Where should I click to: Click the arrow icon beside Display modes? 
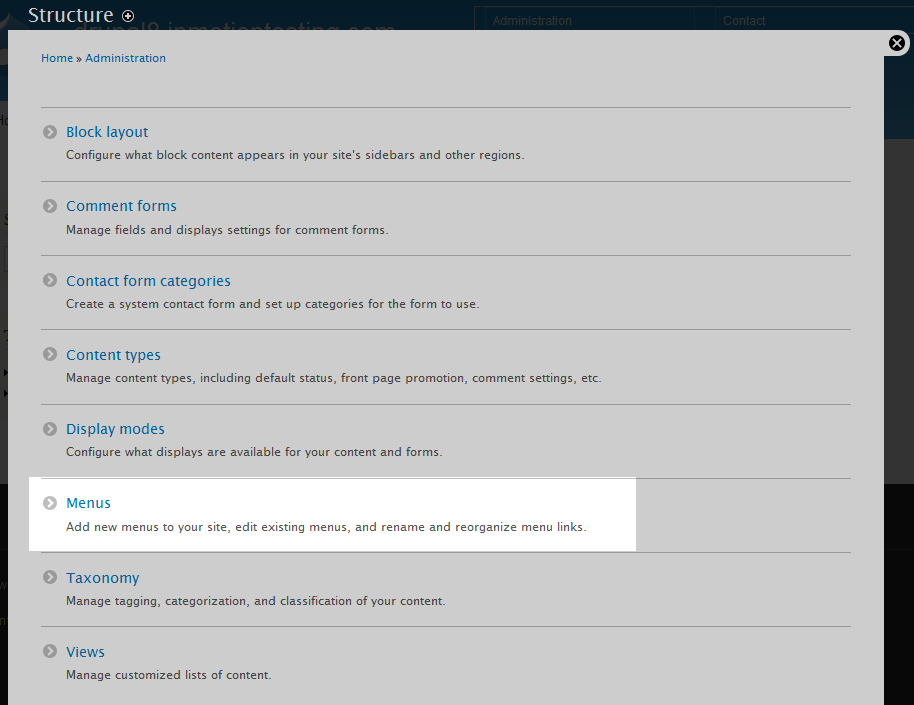(50, 429)
